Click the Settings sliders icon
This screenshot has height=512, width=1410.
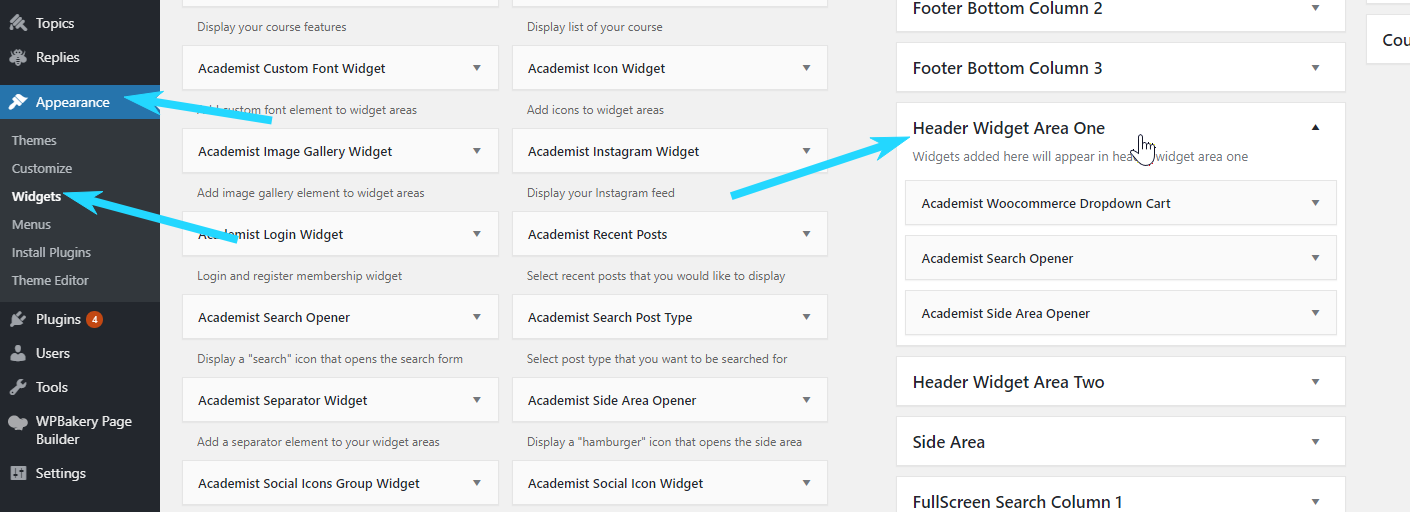pyautogui.click(x=18, y=473)
